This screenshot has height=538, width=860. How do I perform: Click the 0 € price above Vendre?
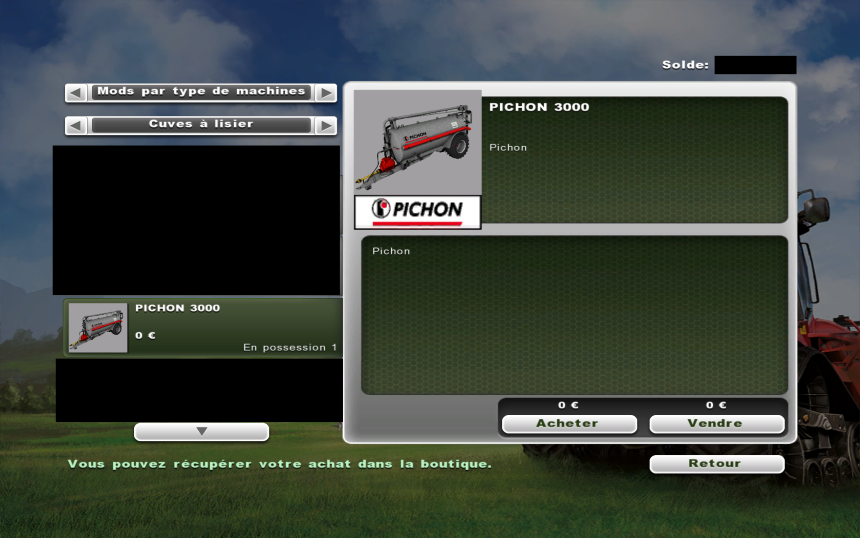[716, 405]
